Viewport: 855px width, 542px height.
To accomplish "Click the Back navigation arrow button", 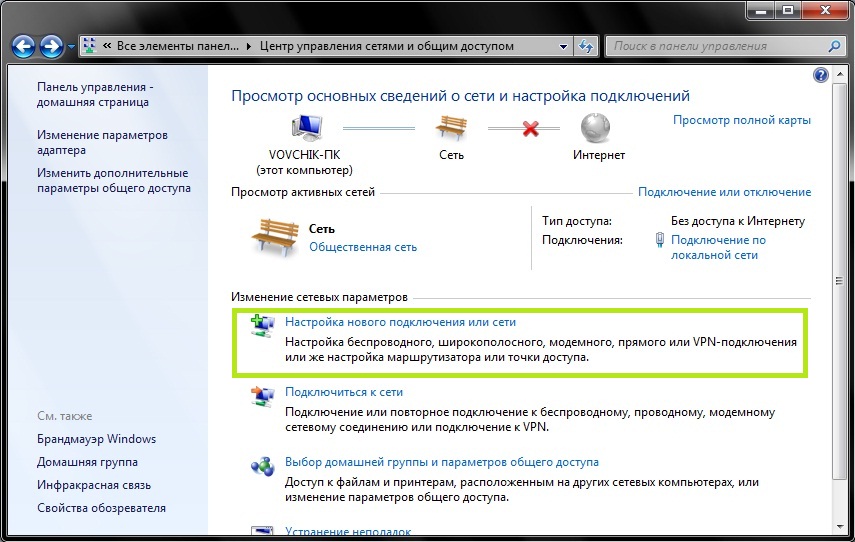I will pyautogui.click(x=23, y=46).
